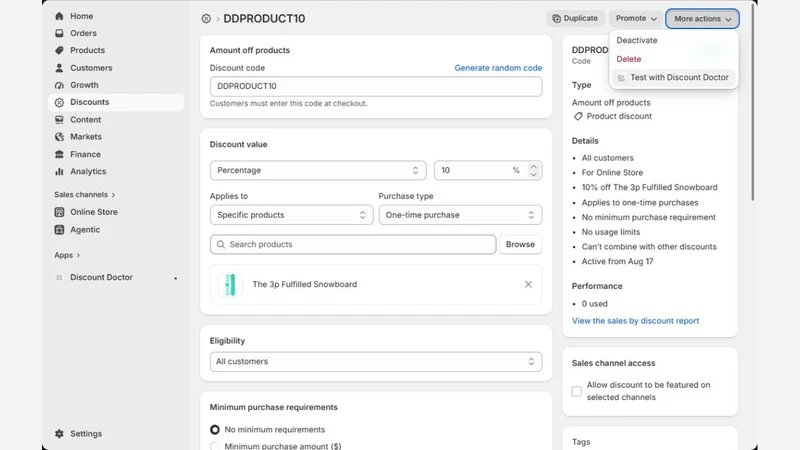
Task: Expand the Apps section
Action: tap(67, 255)
